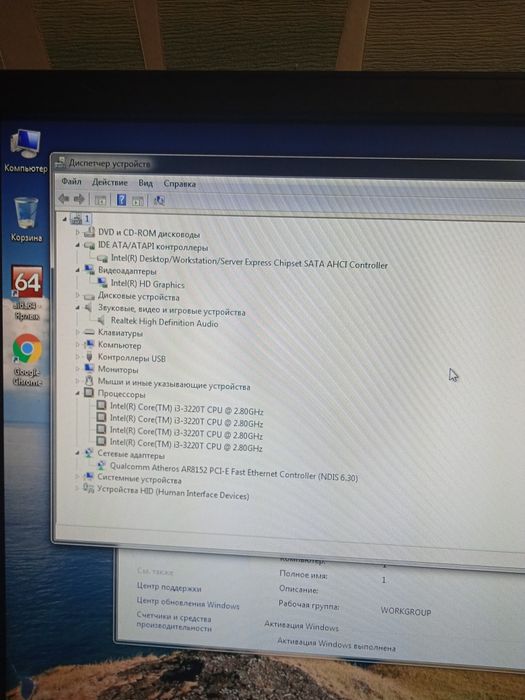Select first Intel(R) Core(TM) i3-3220T CPU entry

(187, 409)
